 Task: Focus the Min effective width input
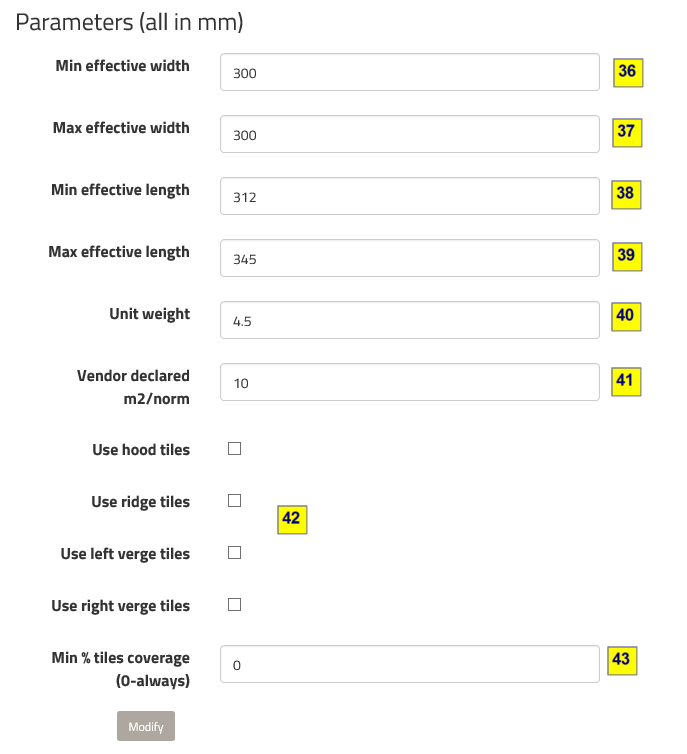[x=409, y=73]
